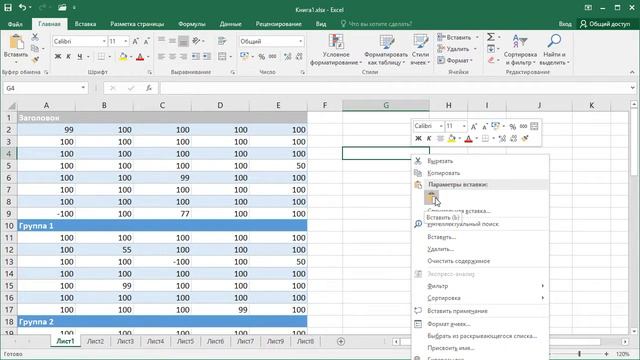The height and width of the screenshot is (360, 640).
Task: Switch to sheet Лист2
Action: [96, 341]
